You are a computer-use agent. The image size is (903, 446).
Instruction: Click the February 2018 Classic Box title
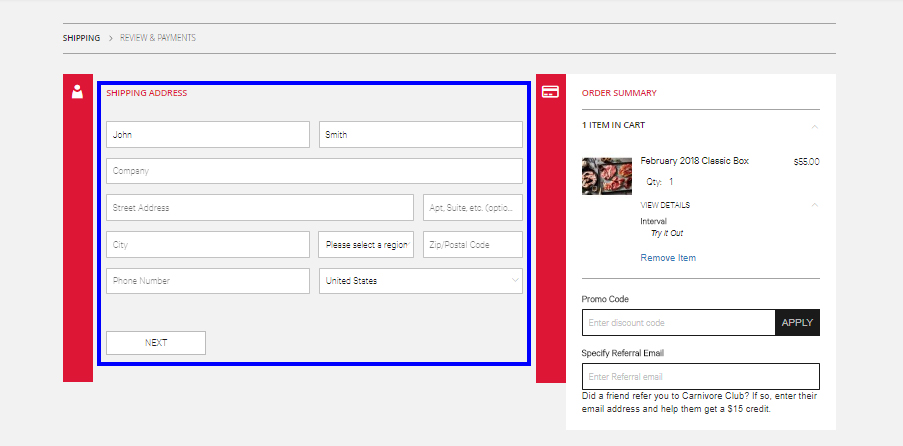point(695,161)
